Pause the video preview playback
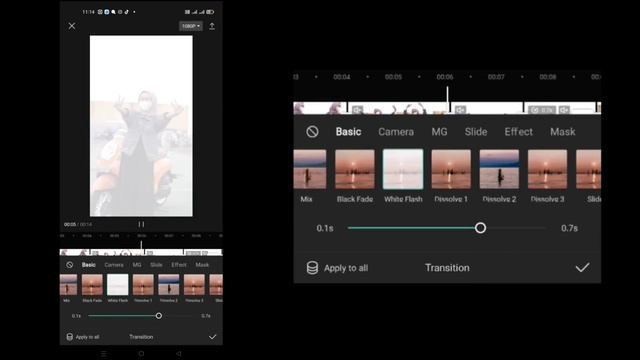This screenshot has height=360, width=640. [x=141, y=224]
